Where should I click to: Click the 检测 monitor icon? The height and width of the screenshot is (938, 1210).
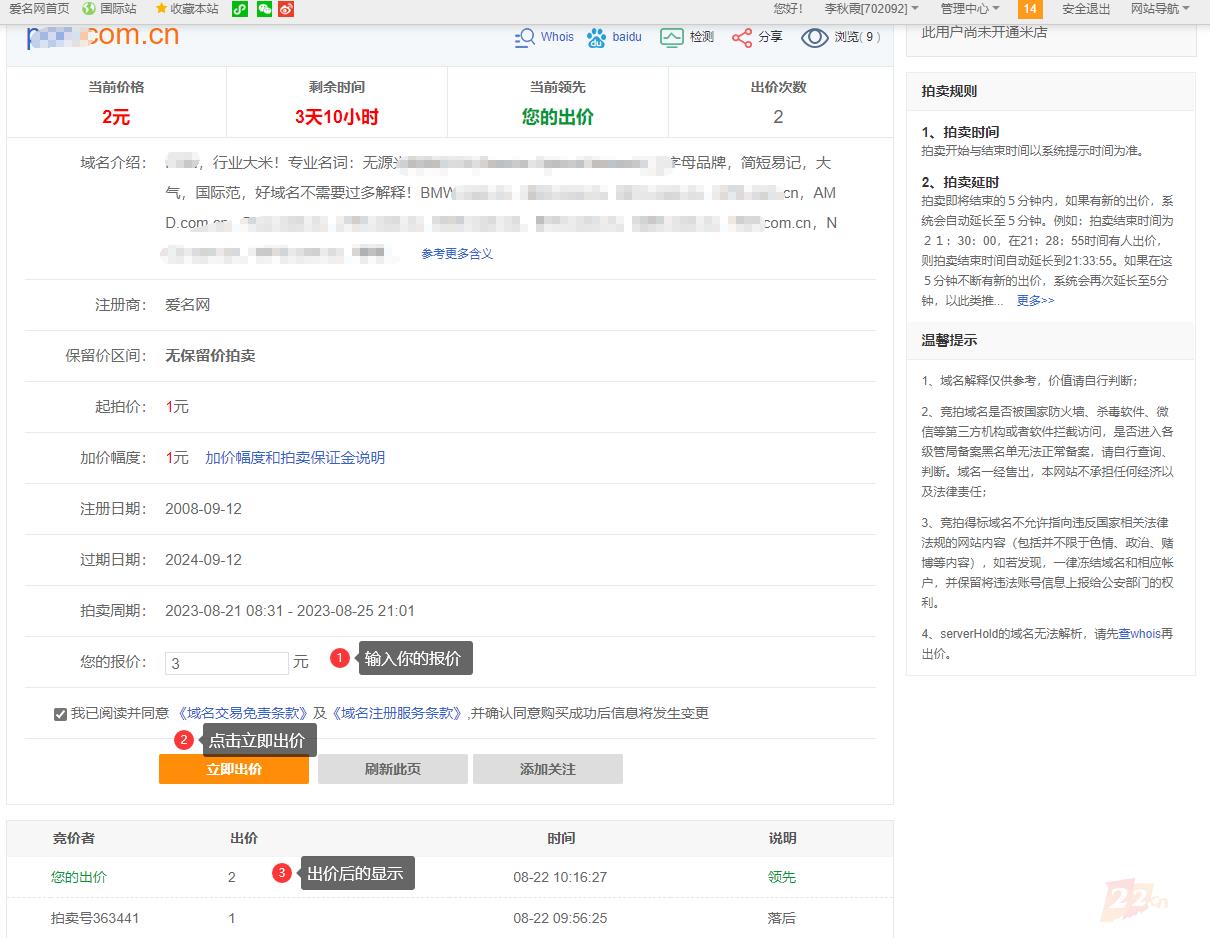[x=671, y=38]
